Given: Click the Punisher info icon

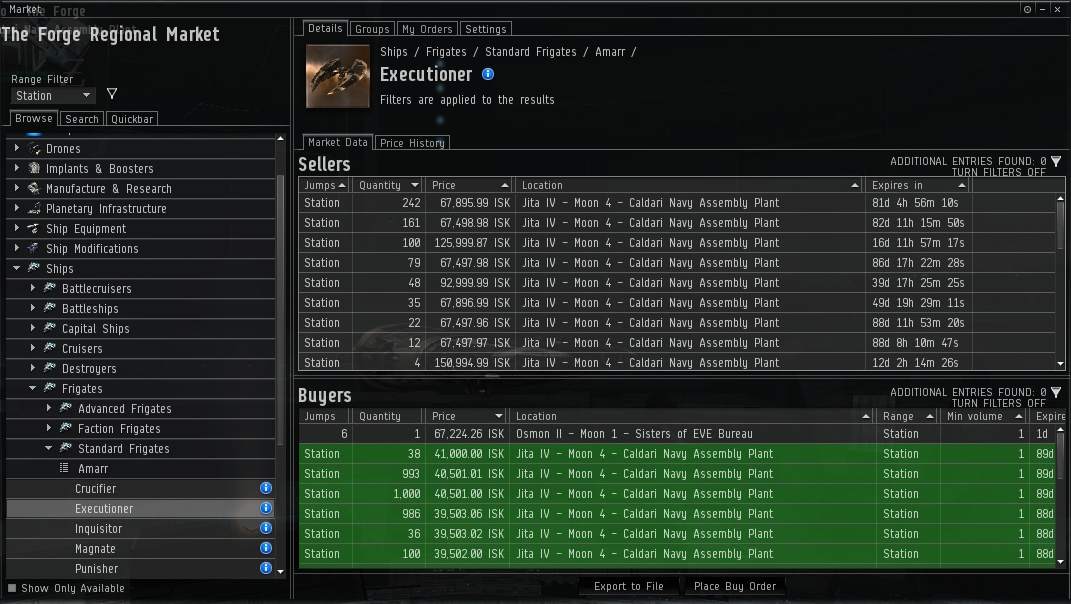Looking at the screenshot, I should point(266,568).
